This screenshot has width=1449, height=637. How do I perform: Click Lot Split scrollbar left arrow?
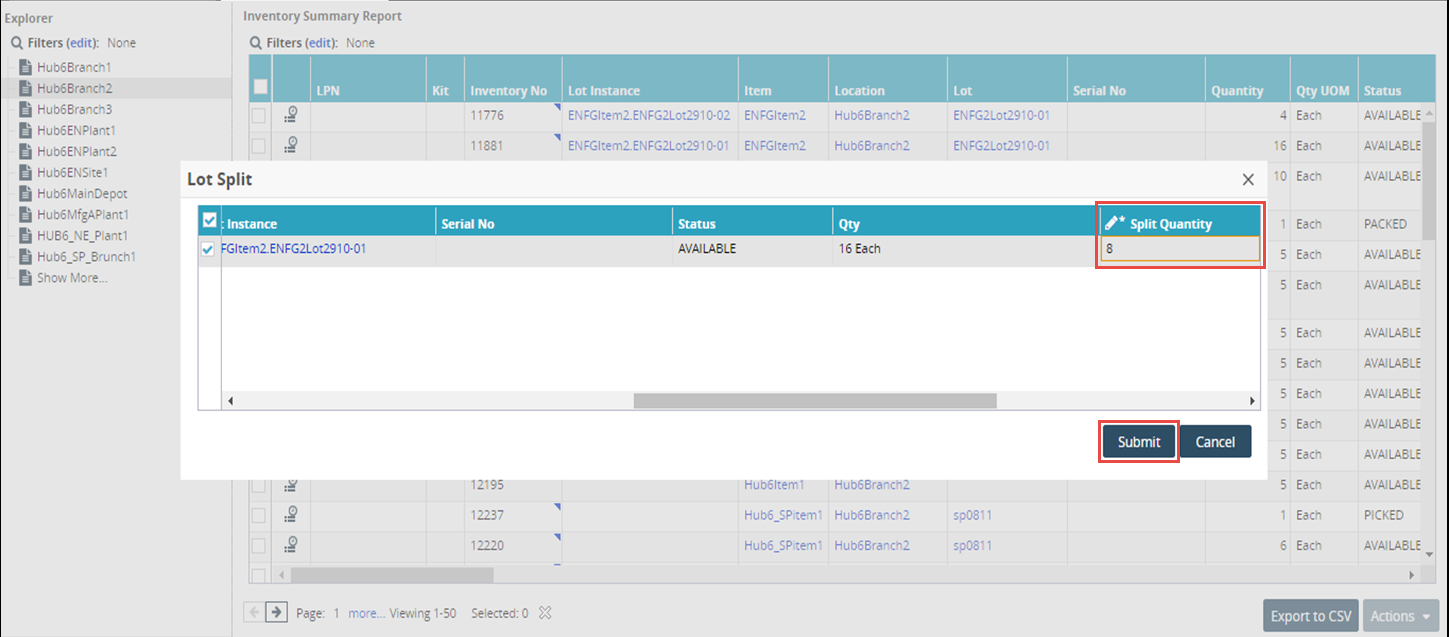click(229, 400)
